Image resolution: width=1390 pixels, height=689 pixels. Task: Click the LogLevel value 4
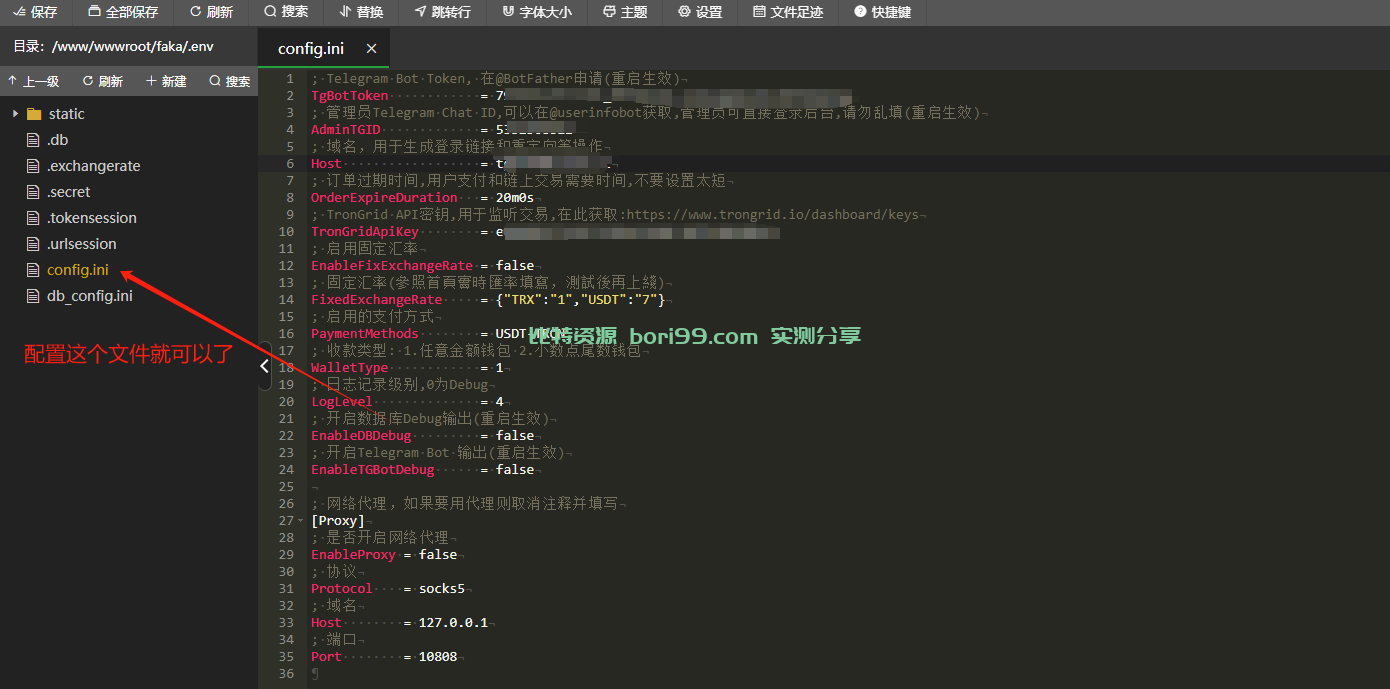(x=500, y=402)
